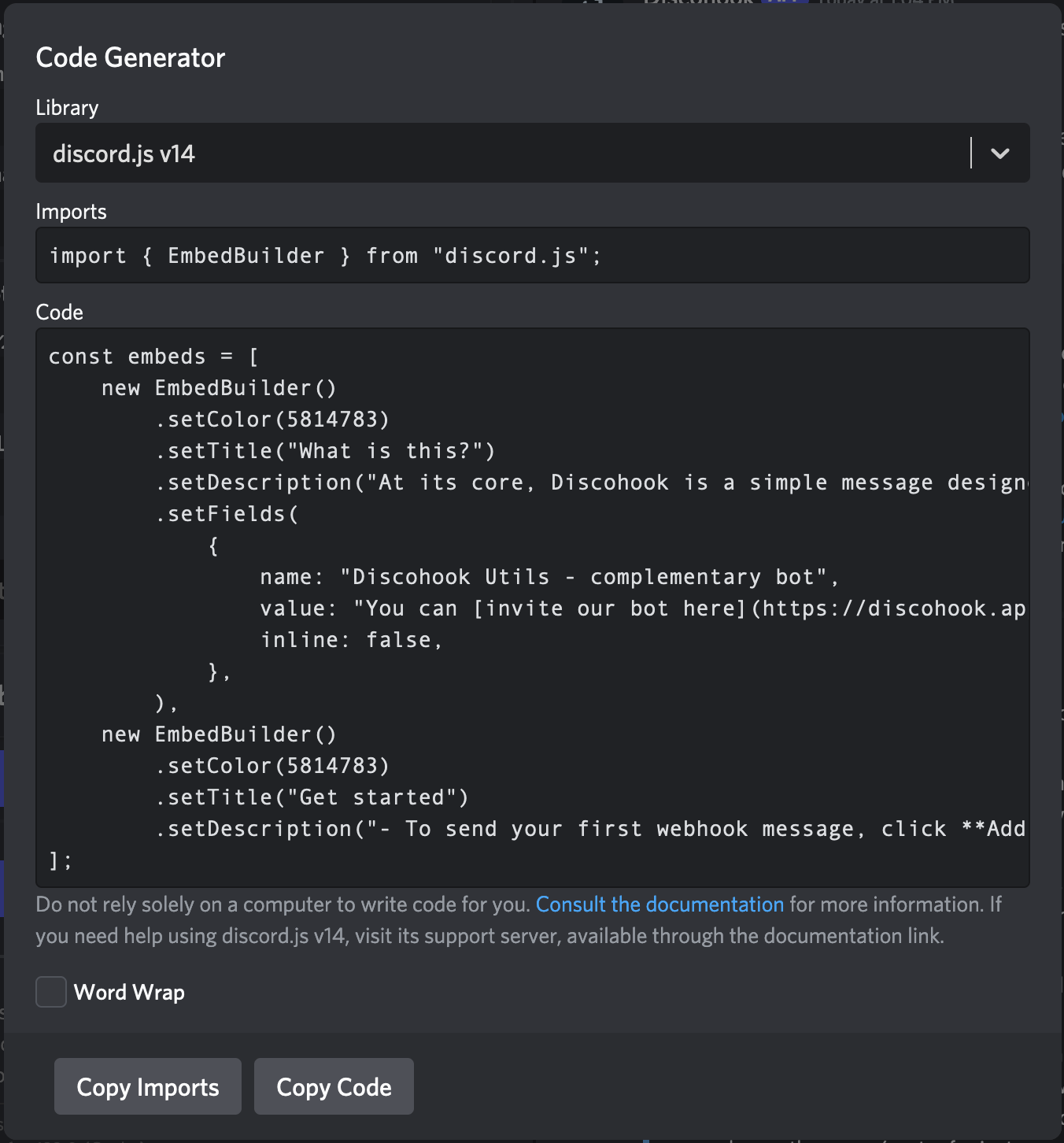Screen dimensions: 1064x1143
Task: Open the Consult the documentation link
Action: 659,904
